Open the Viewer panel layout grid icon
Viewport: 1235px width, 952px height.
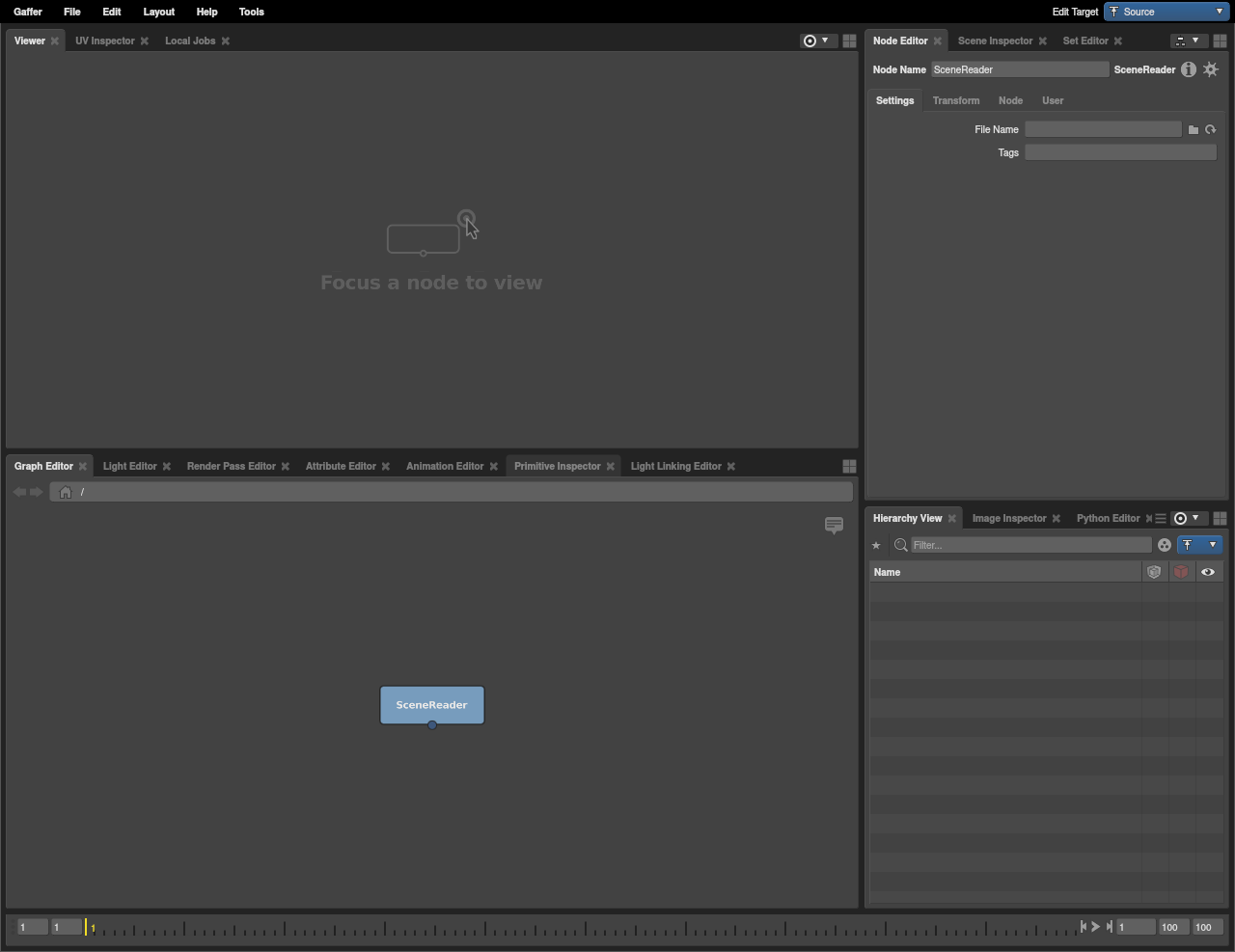click(x=849, y=41)
